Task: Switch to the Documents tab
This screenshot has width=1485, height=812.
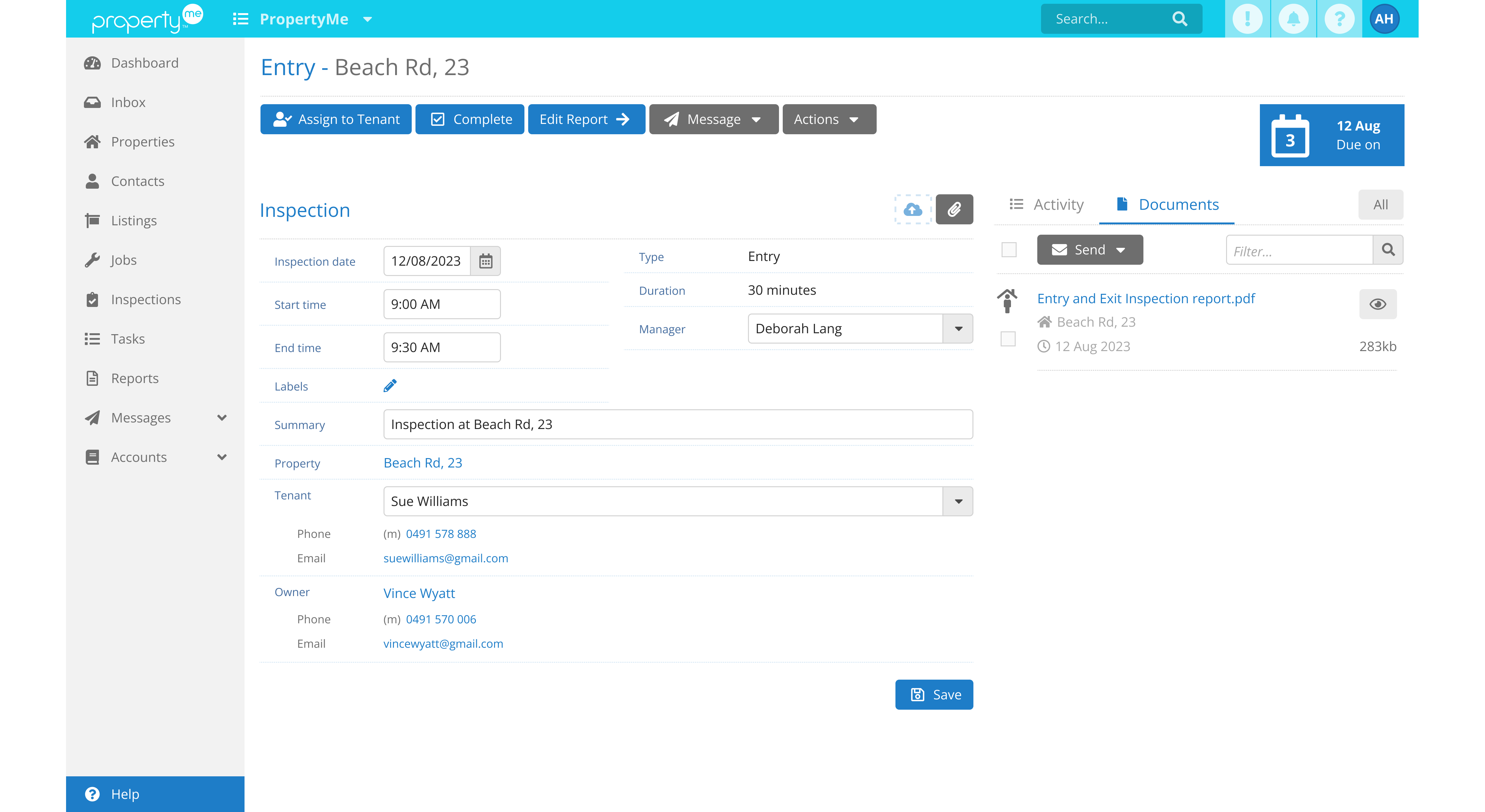Action: pyautogui.click(x=1167, y=204)
